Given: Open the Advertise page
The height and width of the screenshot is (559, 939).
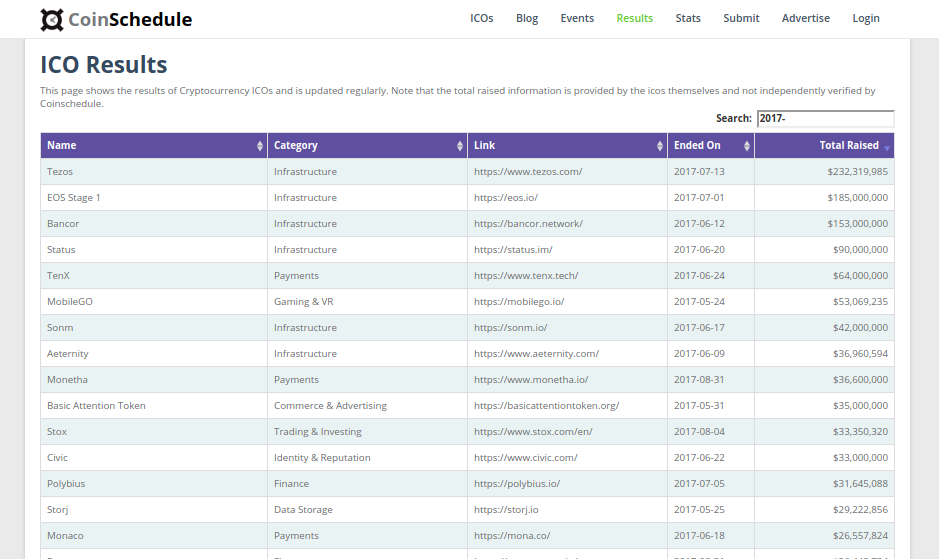Looking at the screenshot, I should tap(806, 19).
